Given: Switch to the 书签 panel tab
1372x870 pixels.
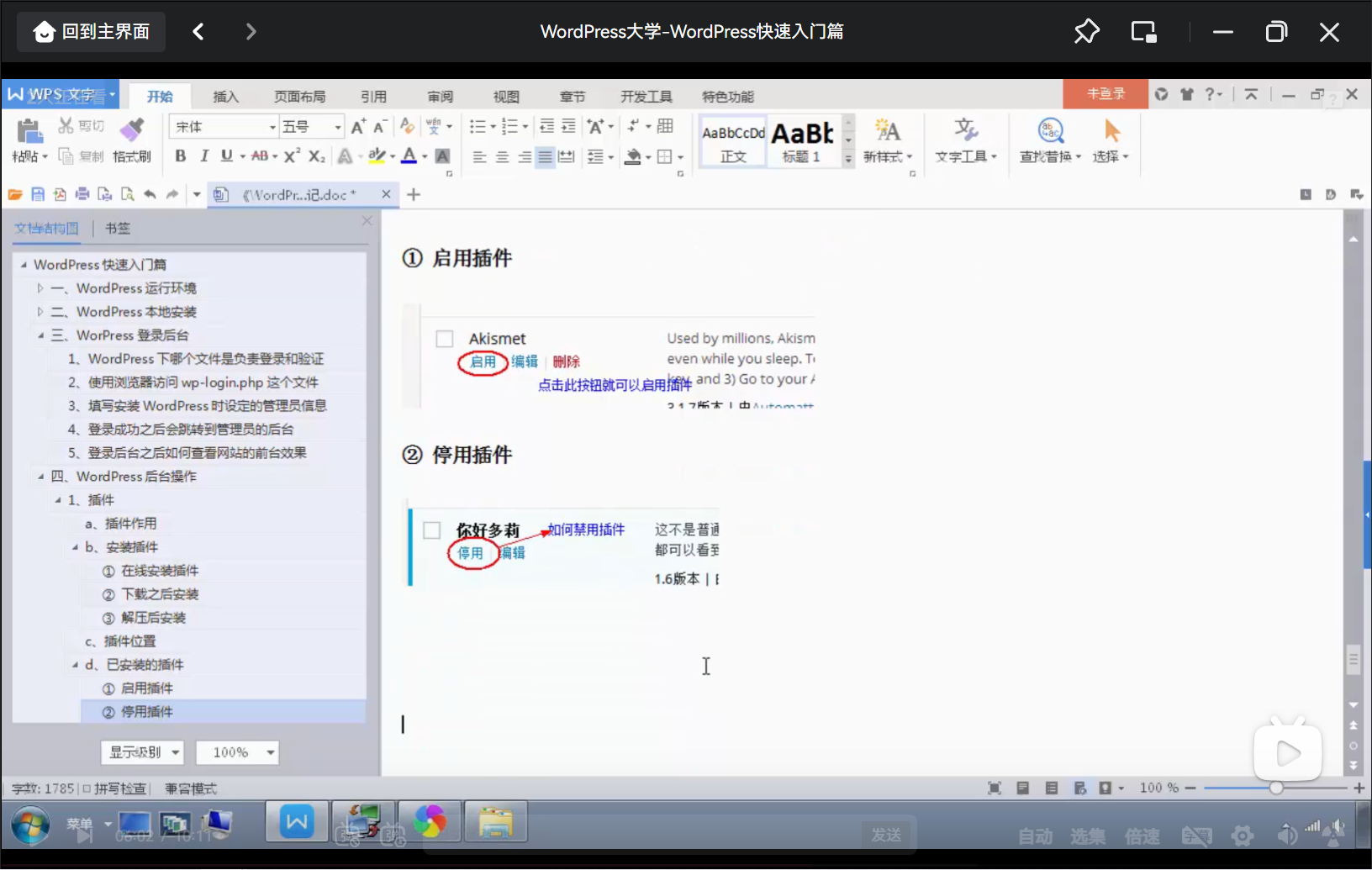Looking at the screenshot, I should 118,228.
